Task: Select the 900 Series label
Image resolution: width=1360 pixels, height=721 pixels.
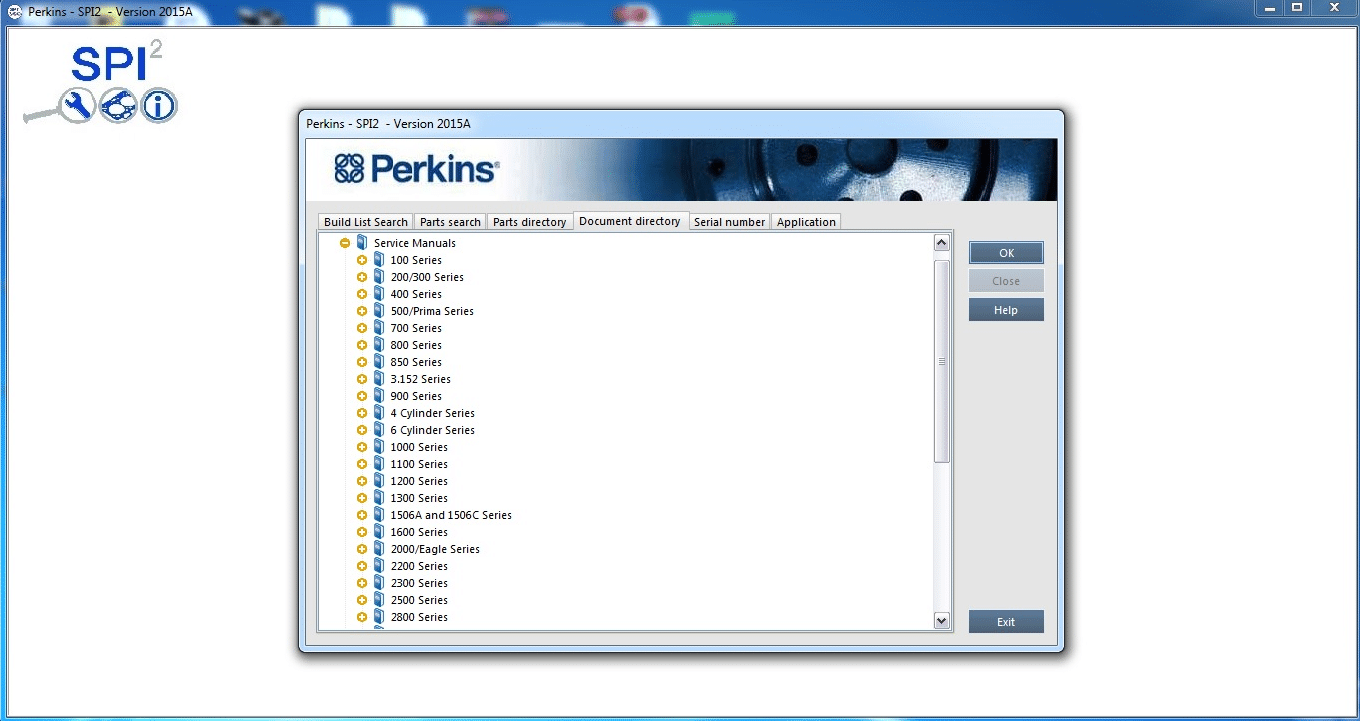Action: [x=416, y=396]
